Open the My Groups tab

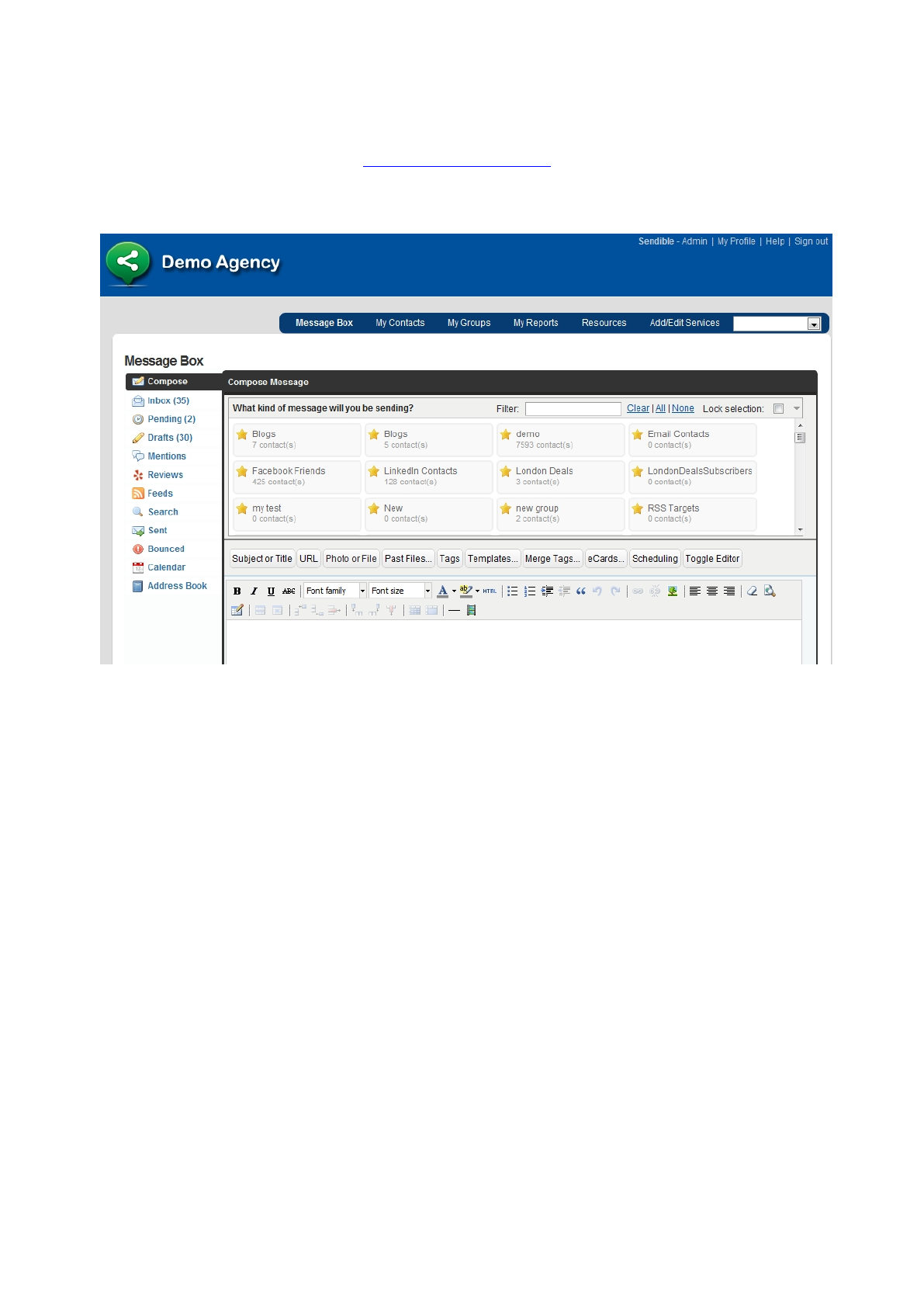tap(469, 323)
